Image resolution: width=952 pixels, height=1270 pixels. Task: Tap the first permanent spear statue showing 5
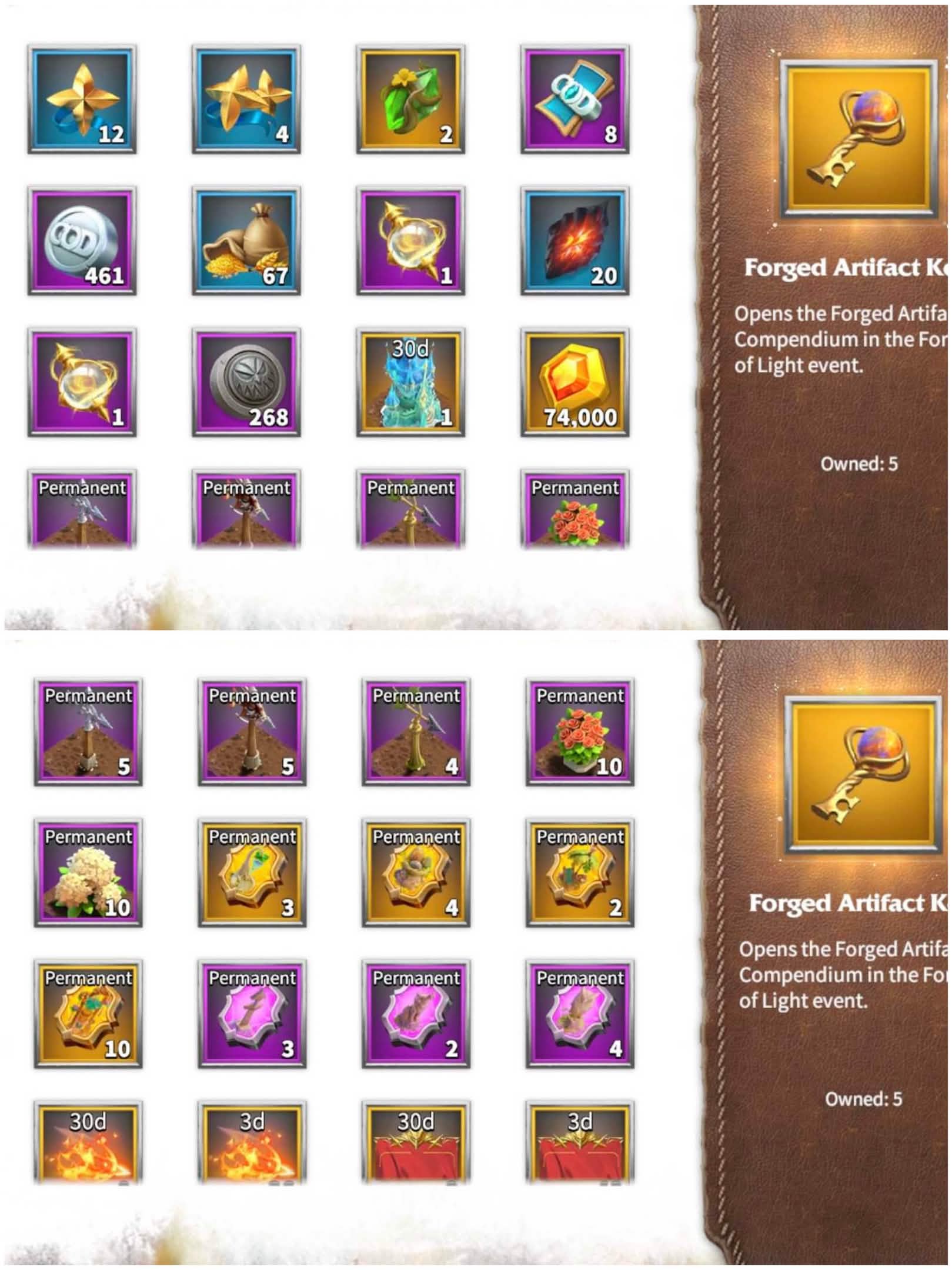(x=88, y=732)
